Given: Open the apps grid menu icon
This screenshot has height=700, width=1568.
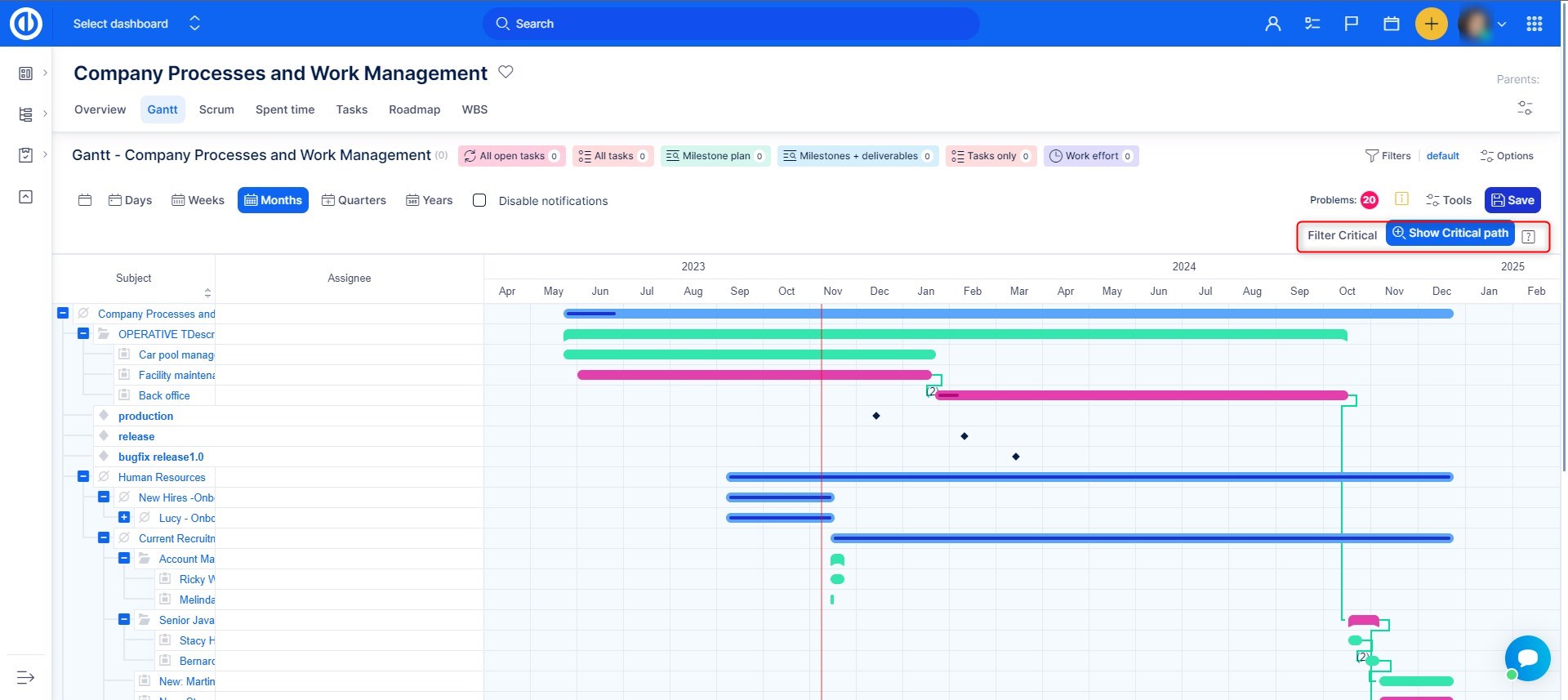Looking at the screenshot, I should [x=1534, y=24].
